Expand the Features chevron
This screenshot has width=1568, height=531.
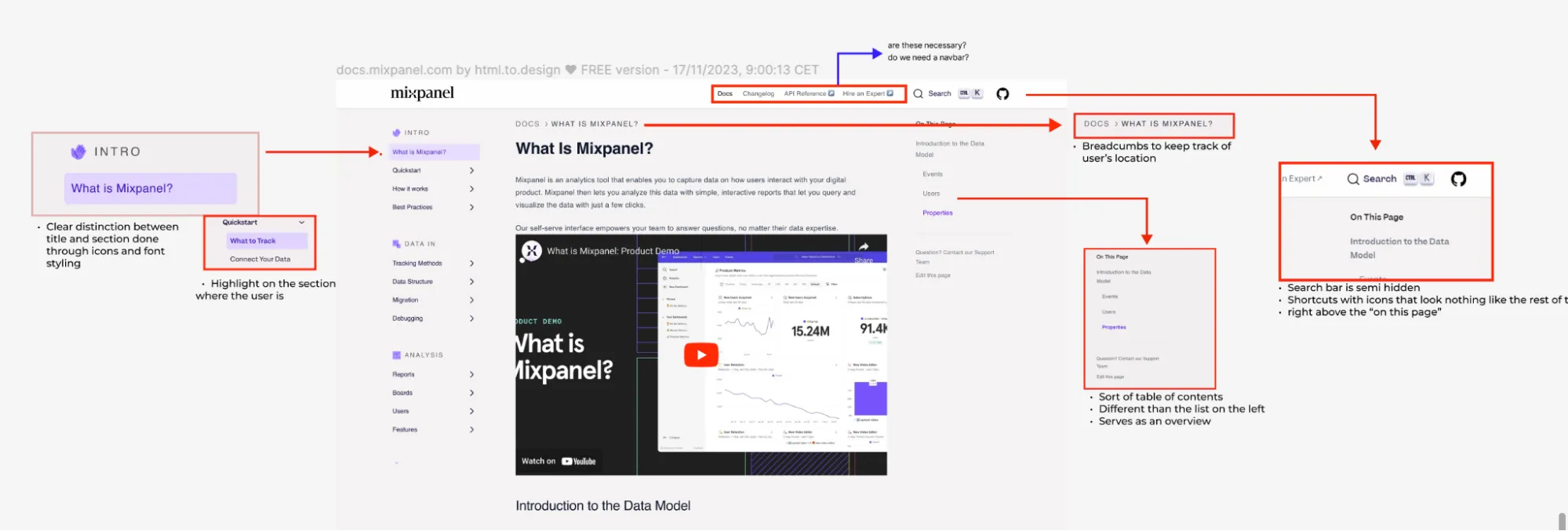(471, 430)
